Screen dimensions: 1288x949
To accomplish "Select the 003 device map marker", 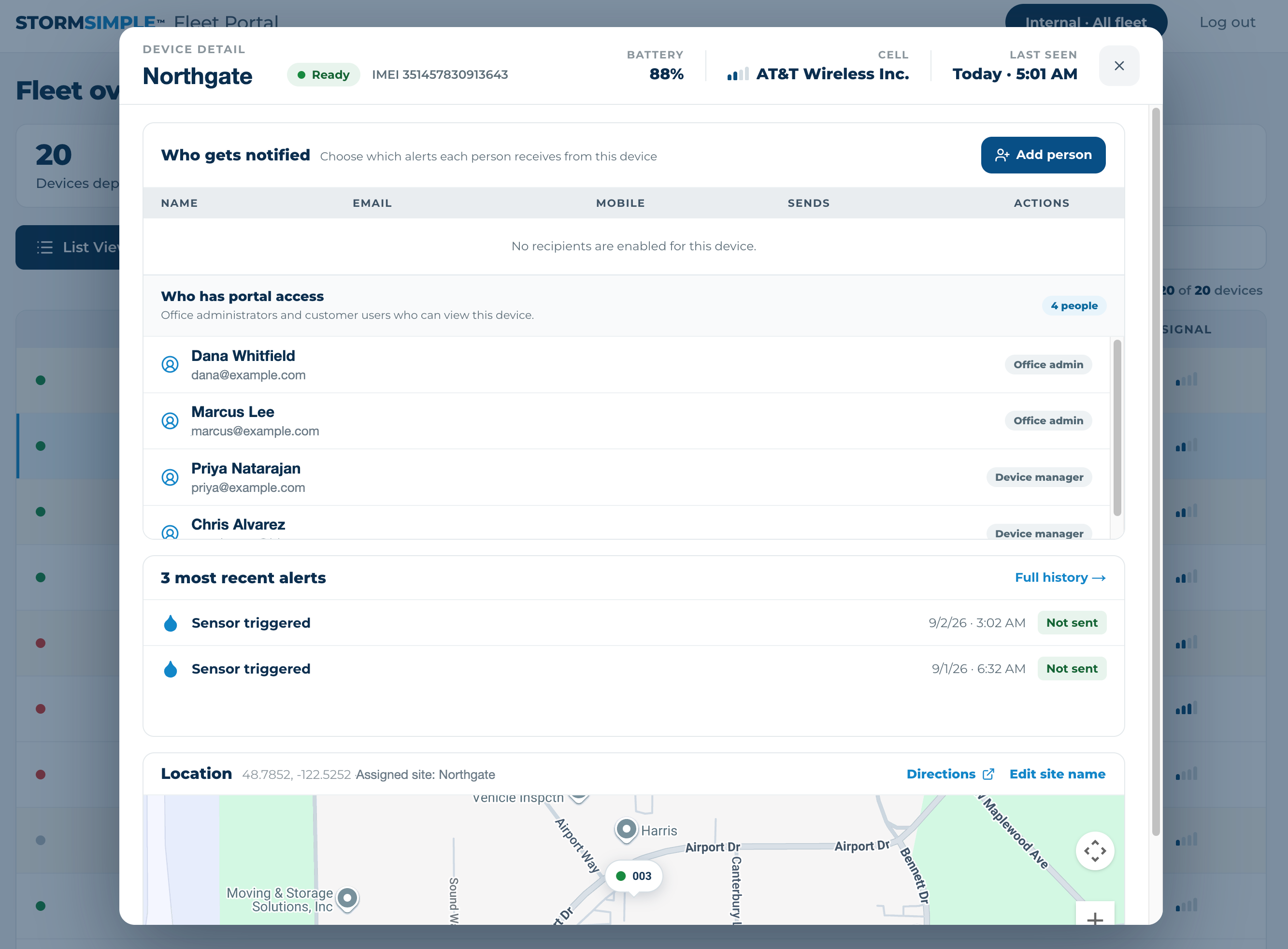I will pos(633,876).
